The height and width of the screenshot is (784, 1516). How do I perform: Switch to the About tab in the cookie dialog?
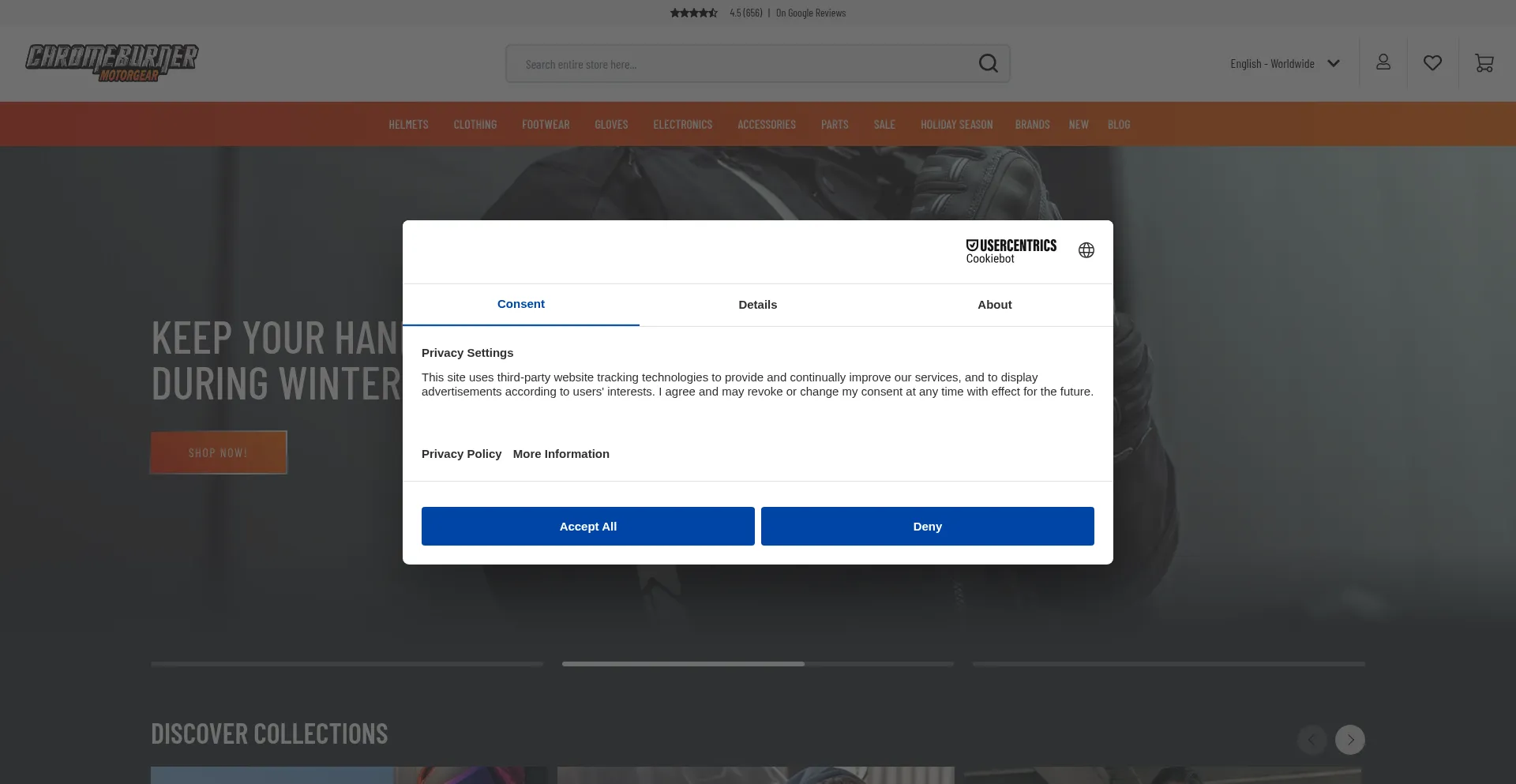click(994, 305)
